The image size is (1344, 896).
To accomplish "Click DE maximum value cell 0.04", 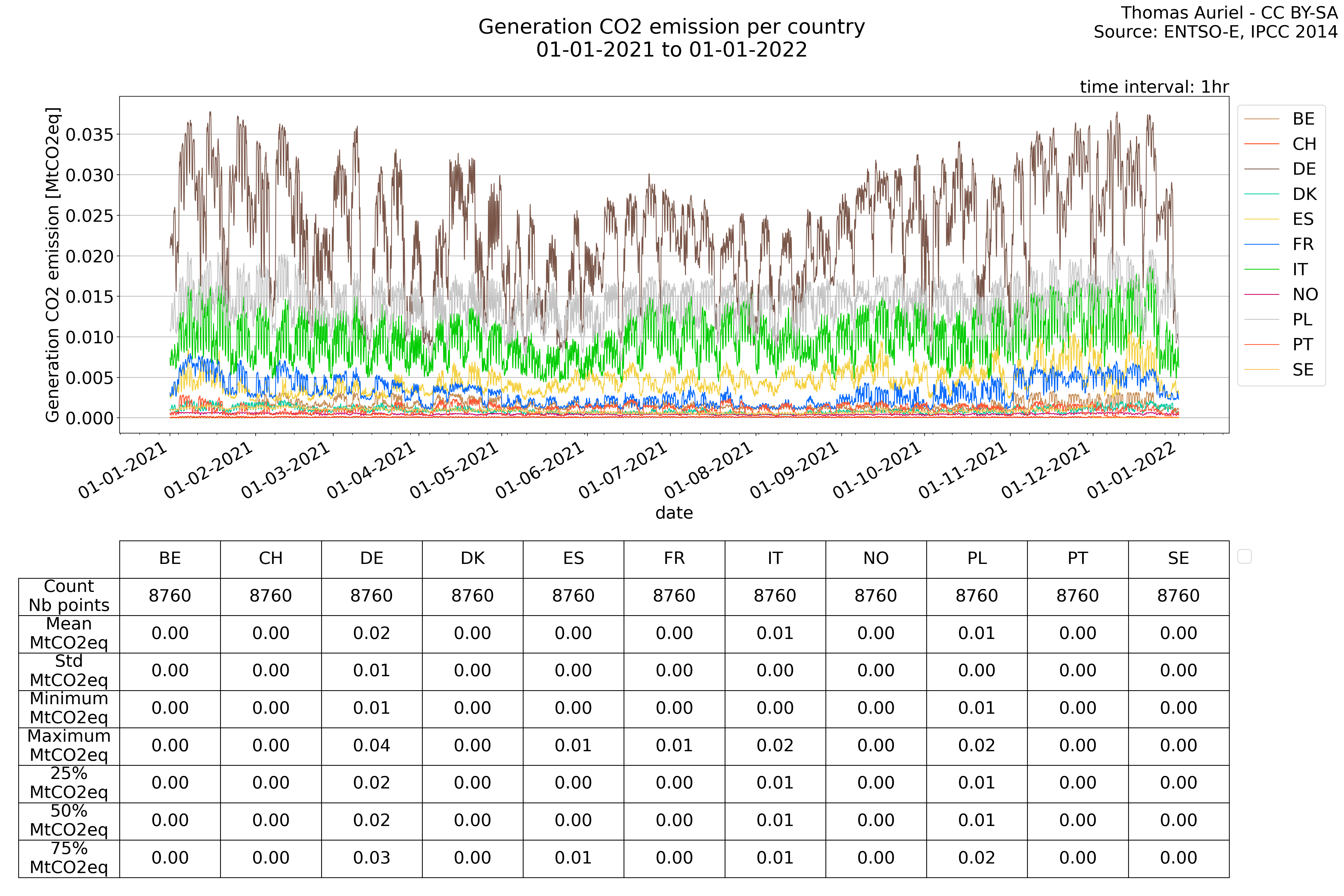I will click(x=372, y=745).
